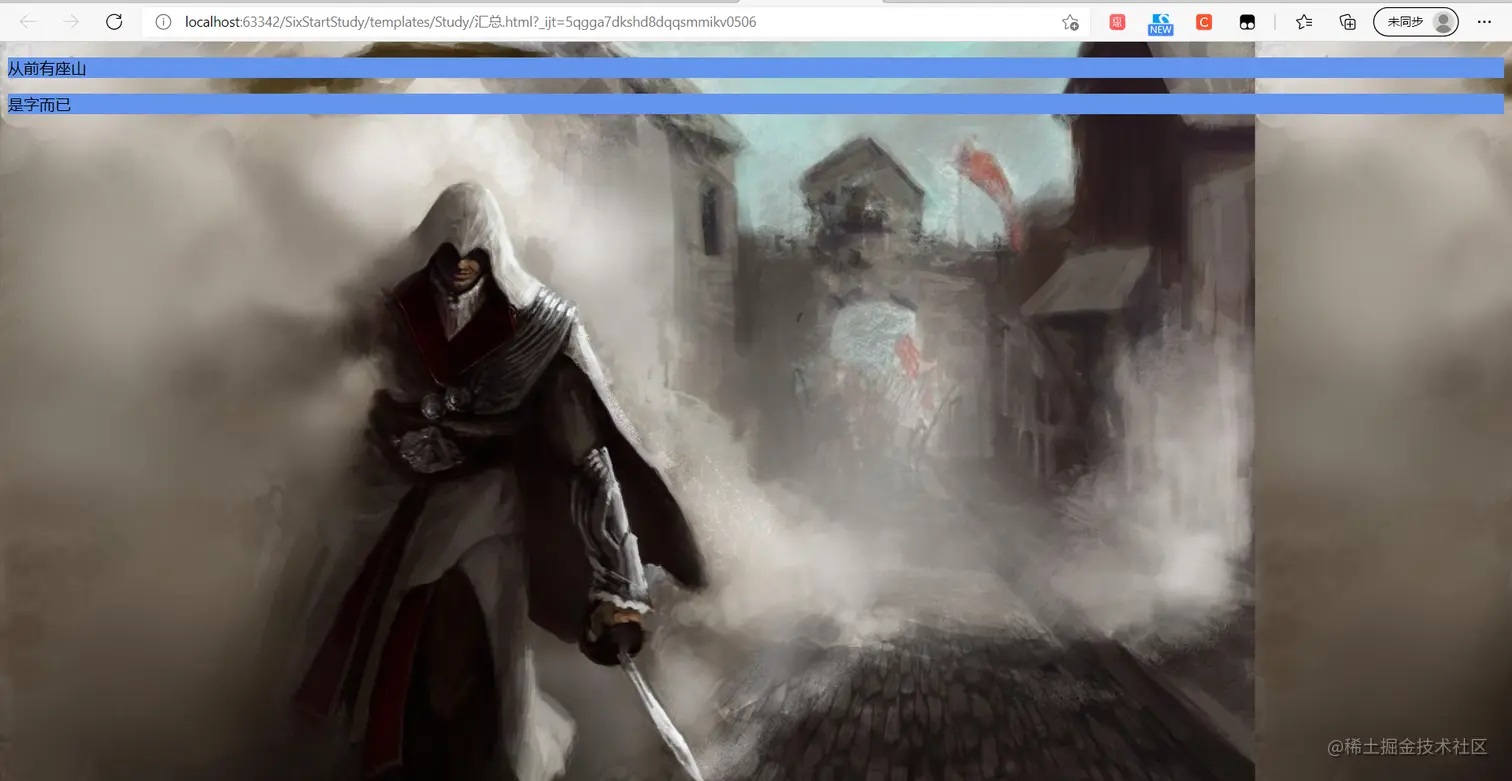Click the 未同步 profile button
Viewport: 1512px width, 781px height.
[1415, 22]
